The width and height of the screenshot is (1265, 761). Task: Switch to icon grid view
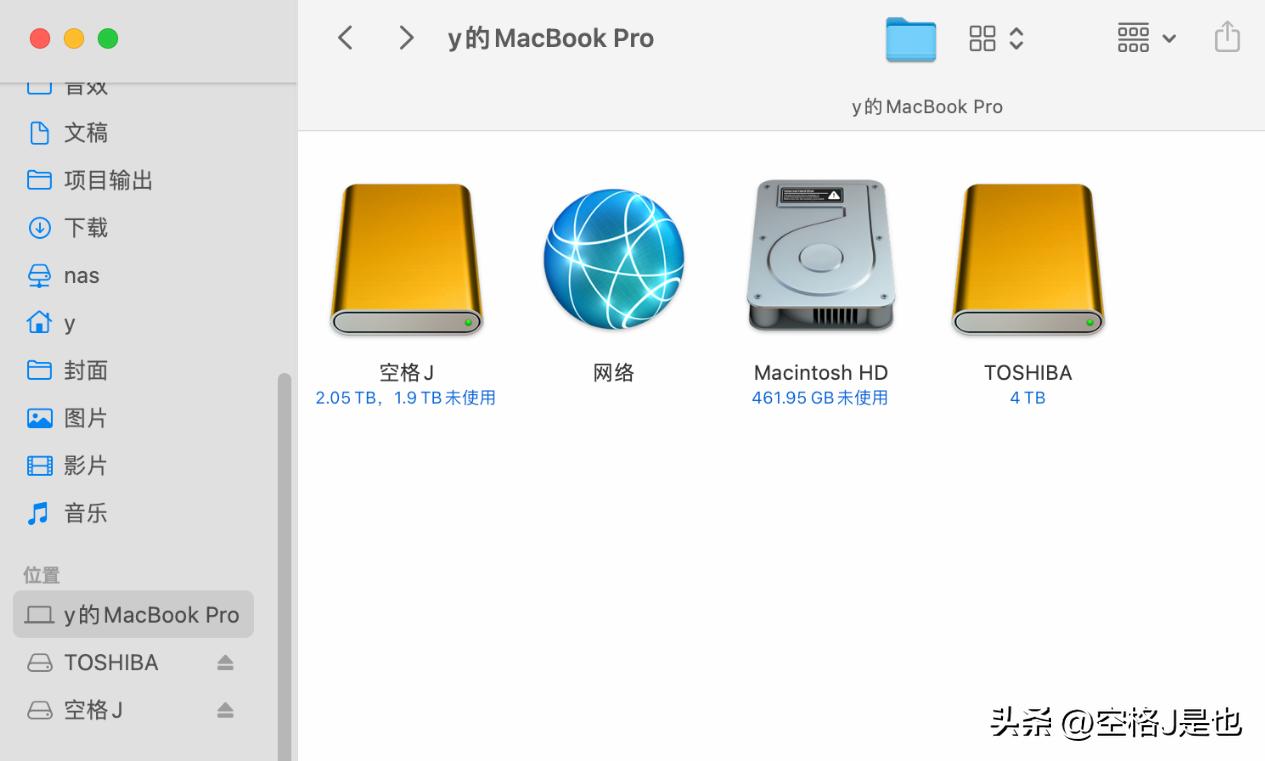983,39
